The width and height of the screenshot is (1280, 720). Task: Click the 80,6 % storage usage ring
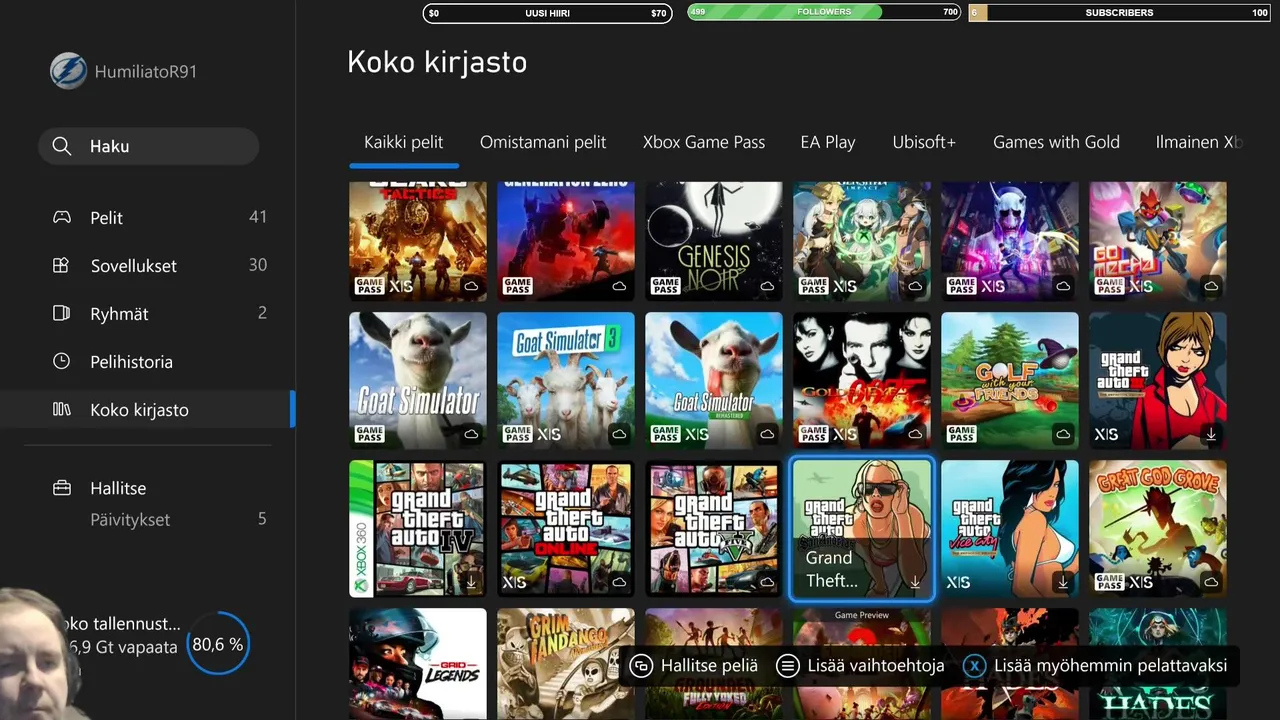click(x=218, y=644)
